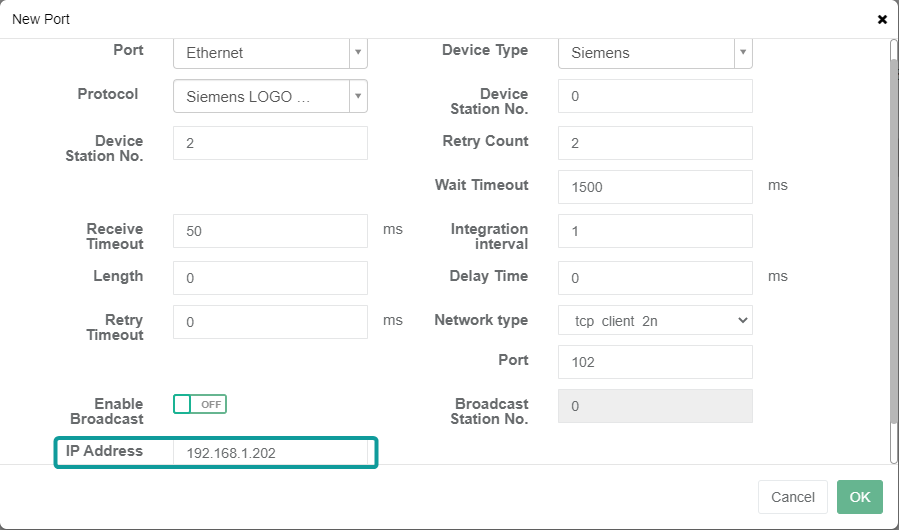Viewport: 899px width, 530px height.
Task: Click the right Device Station No. field
Action: 655,97
